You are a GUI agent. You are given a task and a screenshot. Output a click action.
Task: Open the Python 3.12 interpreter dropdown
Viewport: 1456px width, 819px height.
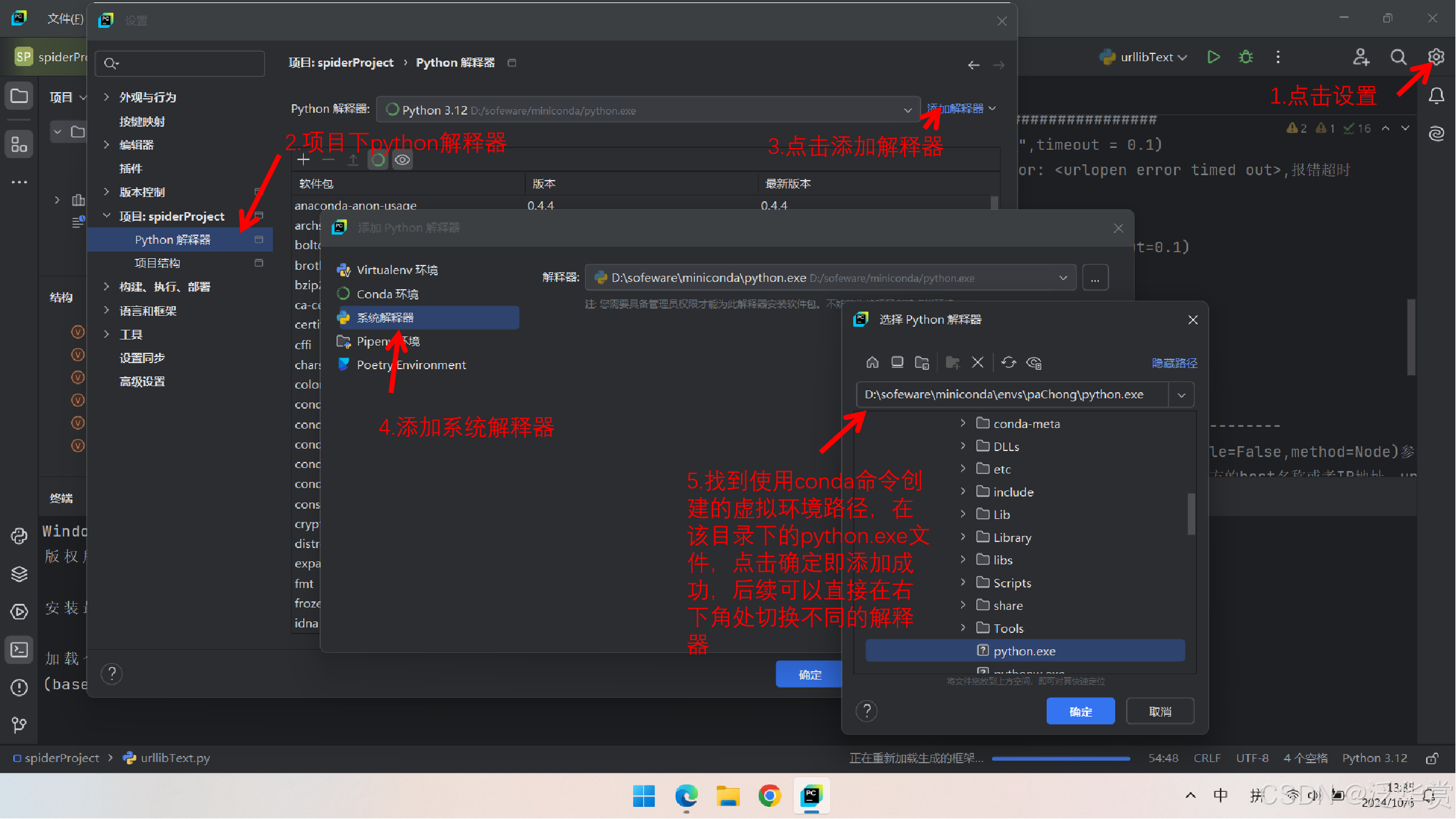coord(907,110)
